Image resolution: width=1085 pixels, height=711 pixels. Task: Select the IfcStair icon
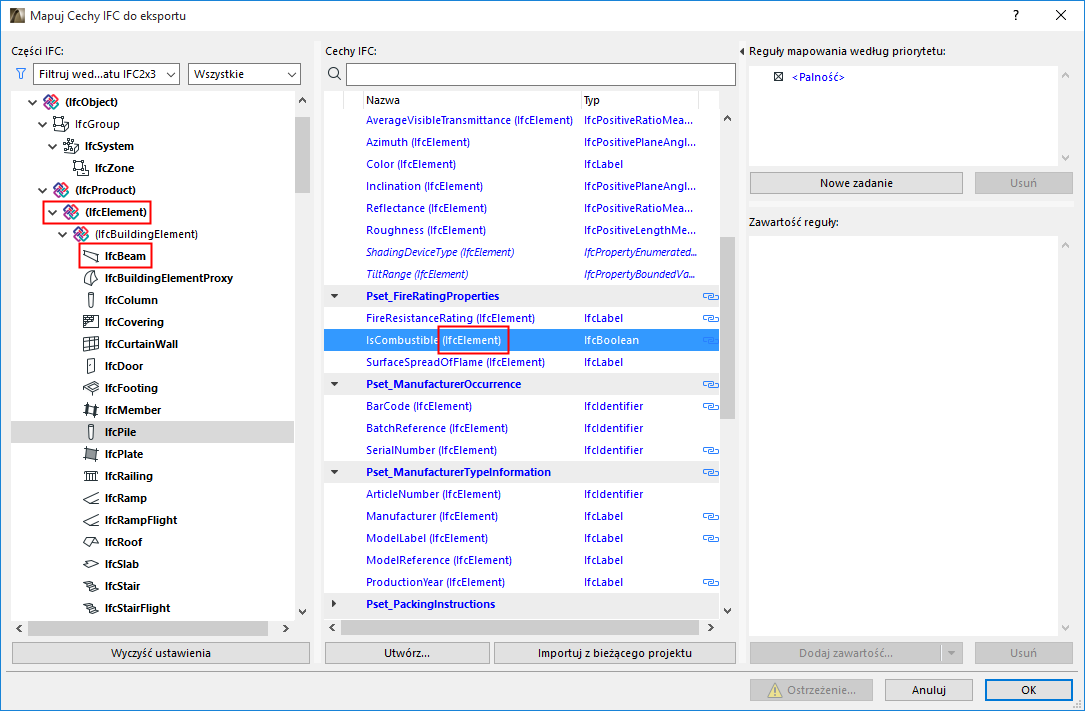click(91, 586)
